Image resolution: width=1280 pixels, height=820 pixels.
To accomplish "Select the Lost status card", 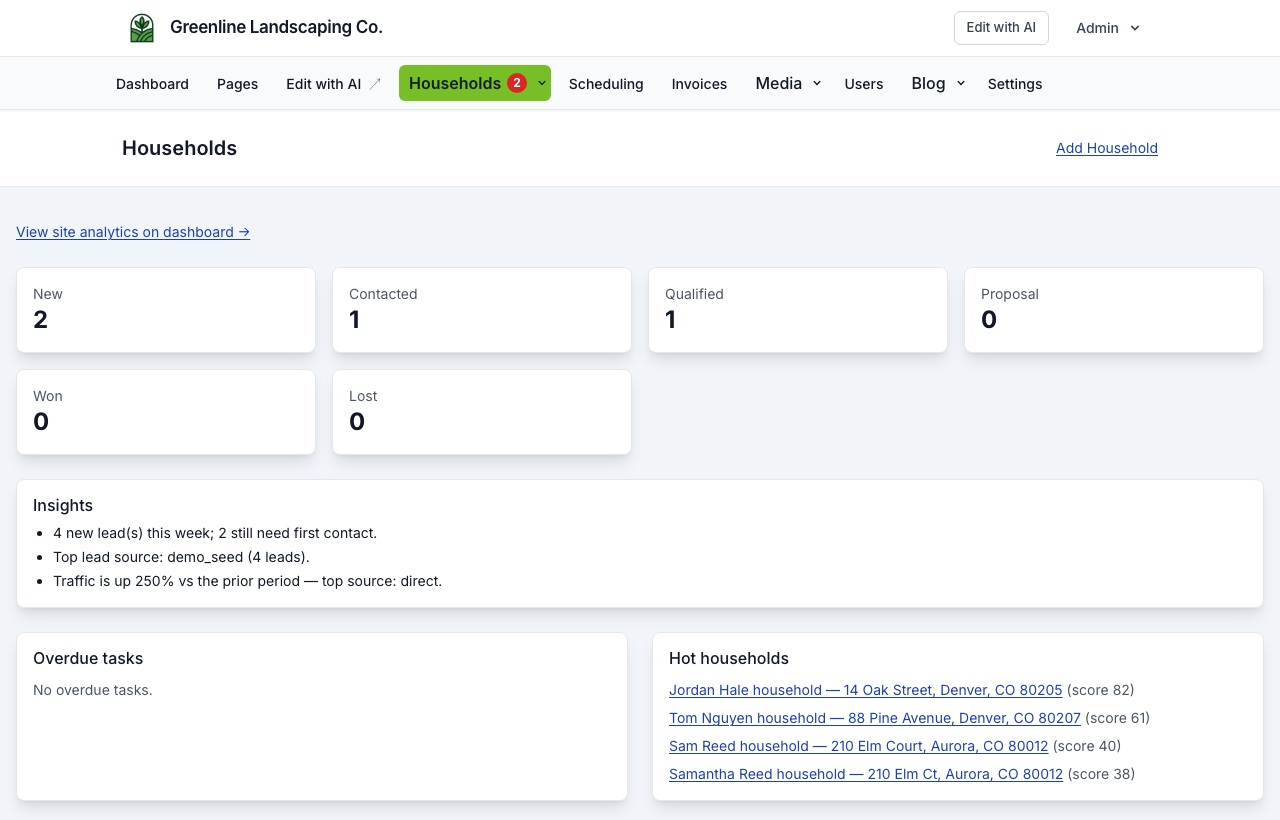I will (x=482, y=412).
